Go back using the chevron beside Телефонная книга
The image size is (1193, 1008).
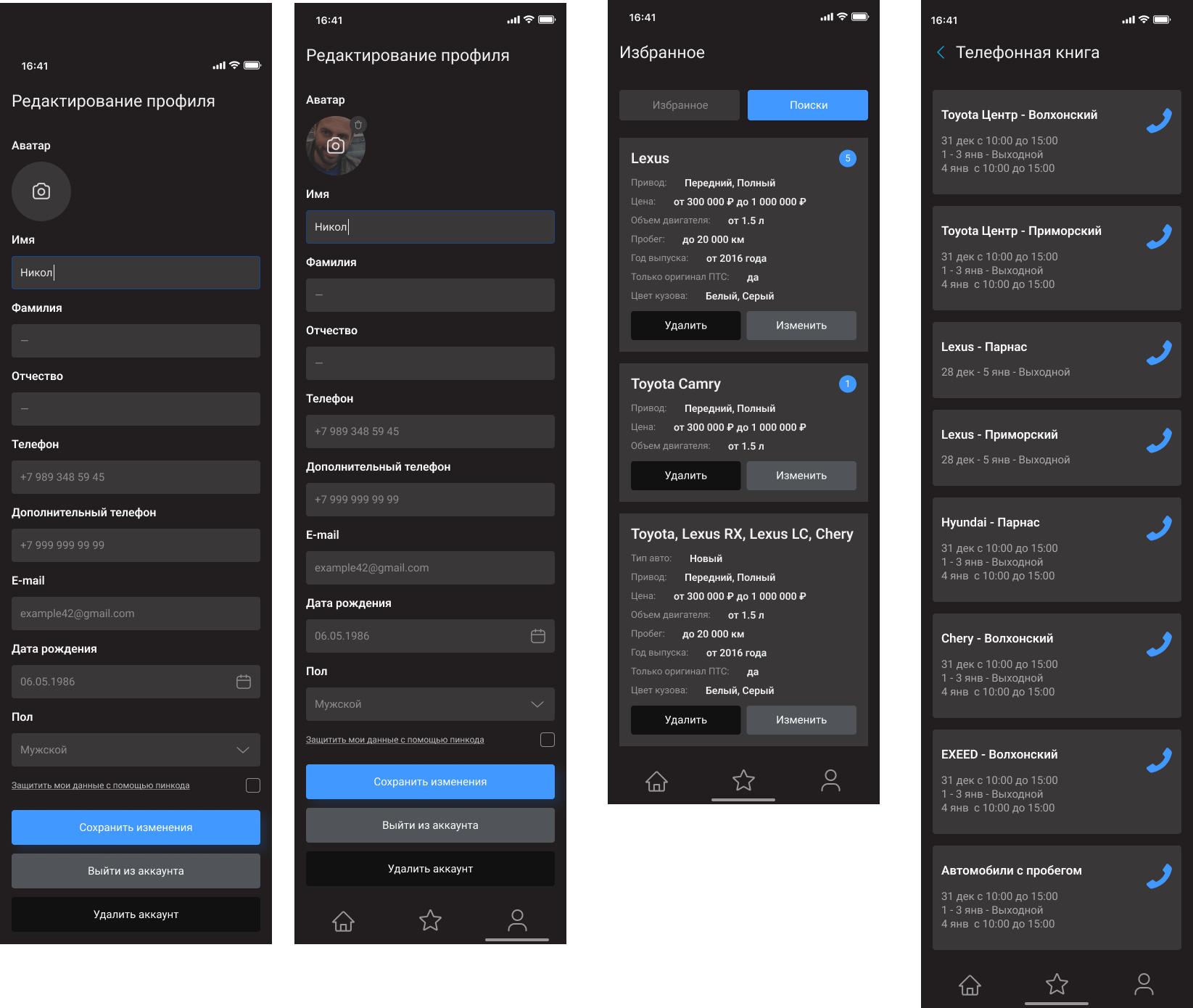(941, 52)
